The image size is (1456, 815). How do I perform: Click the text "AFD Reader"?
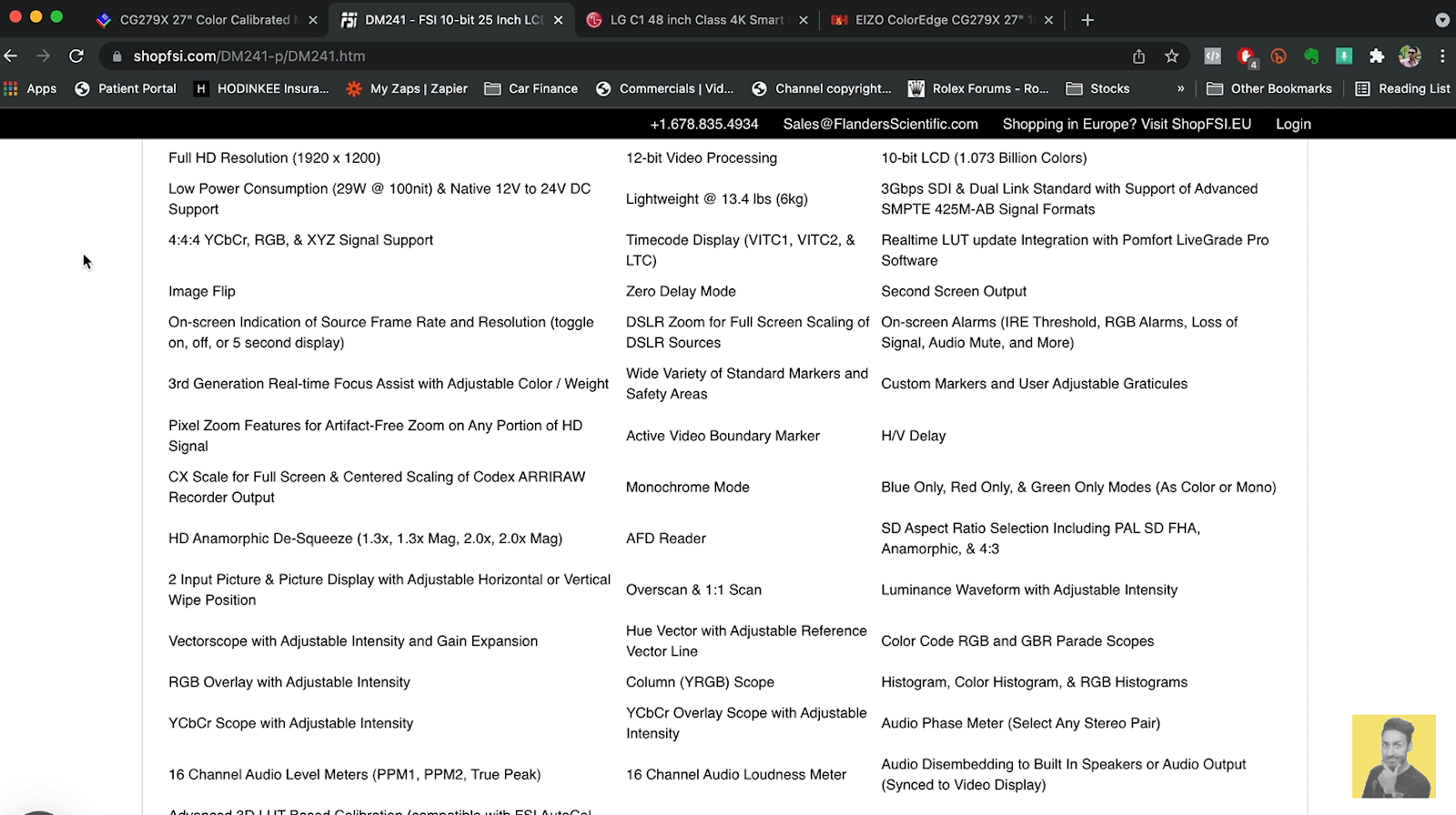click(x=666, y=538)
